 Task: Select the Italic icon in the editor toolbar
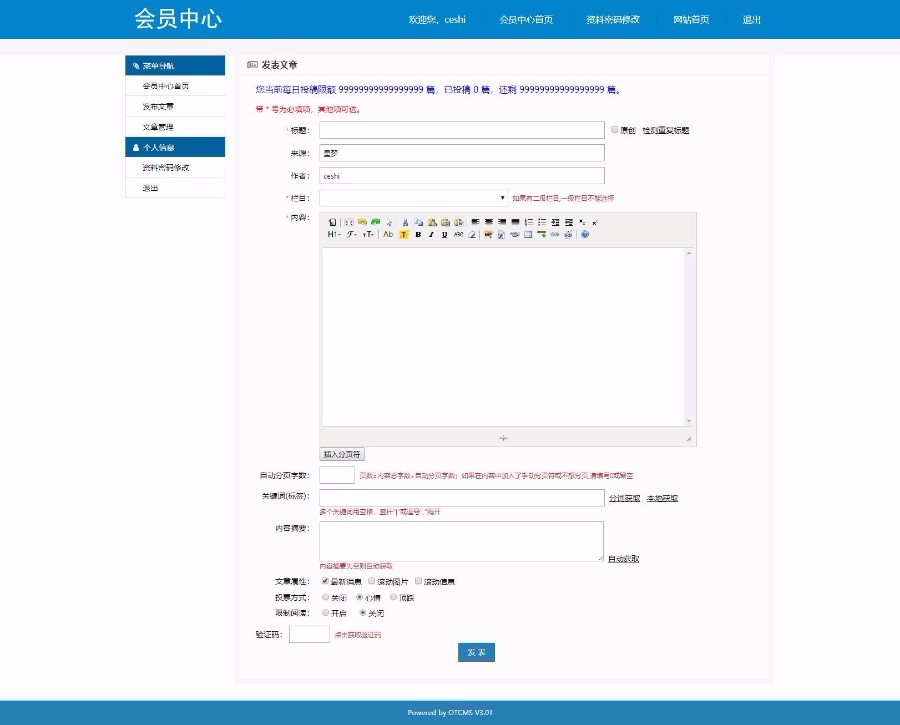click(x=431, y=237)
